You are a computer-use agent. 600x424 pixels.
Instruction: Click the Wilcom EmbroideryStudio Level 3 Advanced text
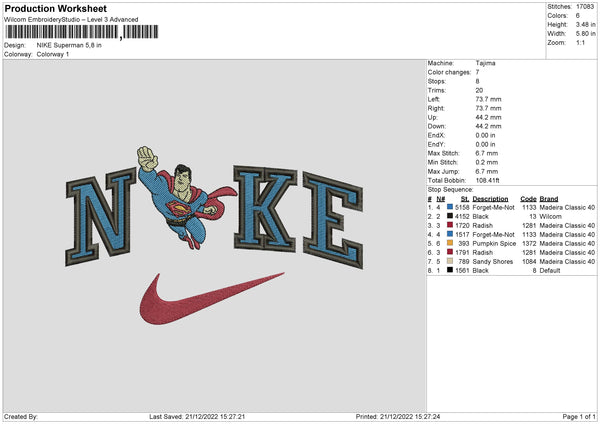(x=71, y=20)
